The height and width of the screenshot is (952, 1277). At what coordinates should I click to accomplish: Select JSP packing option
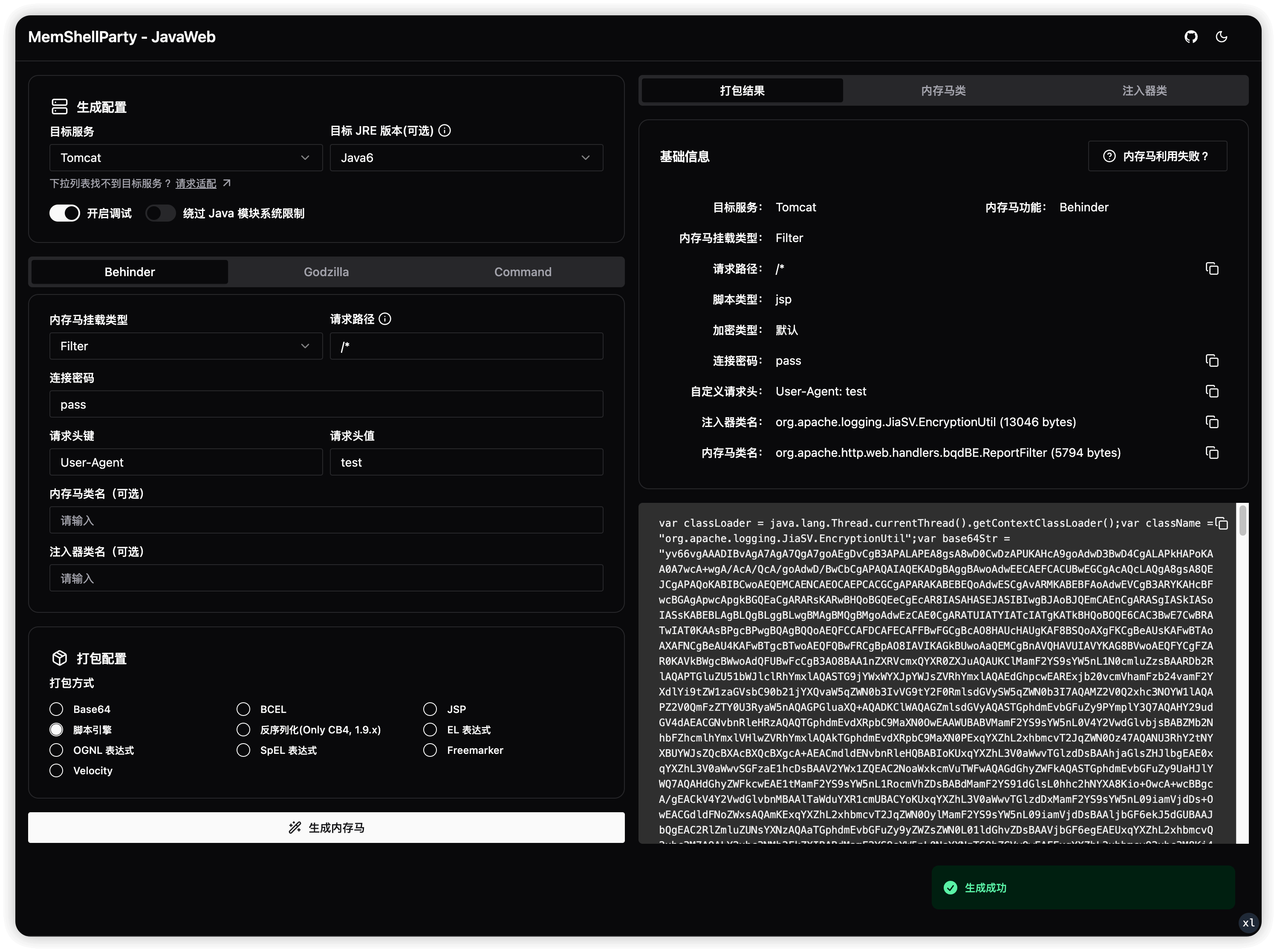pos(430,709)
